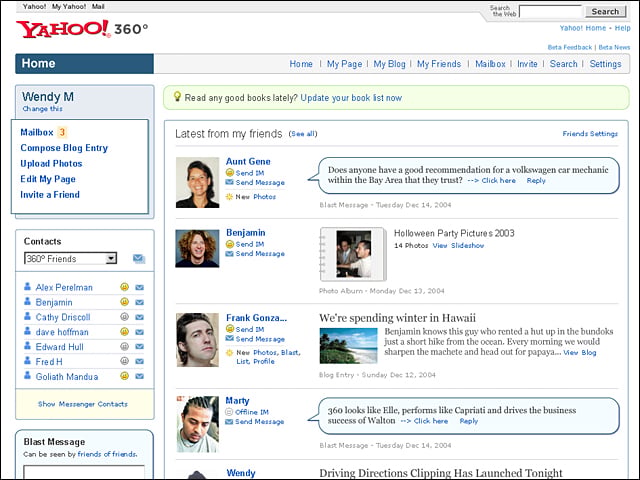This screenshot has width=640, height=480.
Task: Click Benjamin's profile photo
Action: (x=197, y=249)
